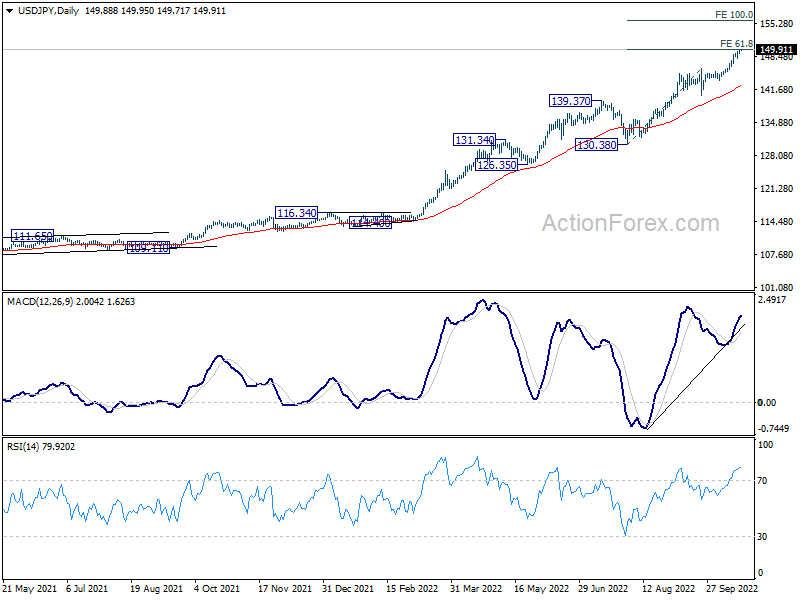This screenshot has height=600, width=800.
Task: Click the current price tag 149.911
Action: 776,49
